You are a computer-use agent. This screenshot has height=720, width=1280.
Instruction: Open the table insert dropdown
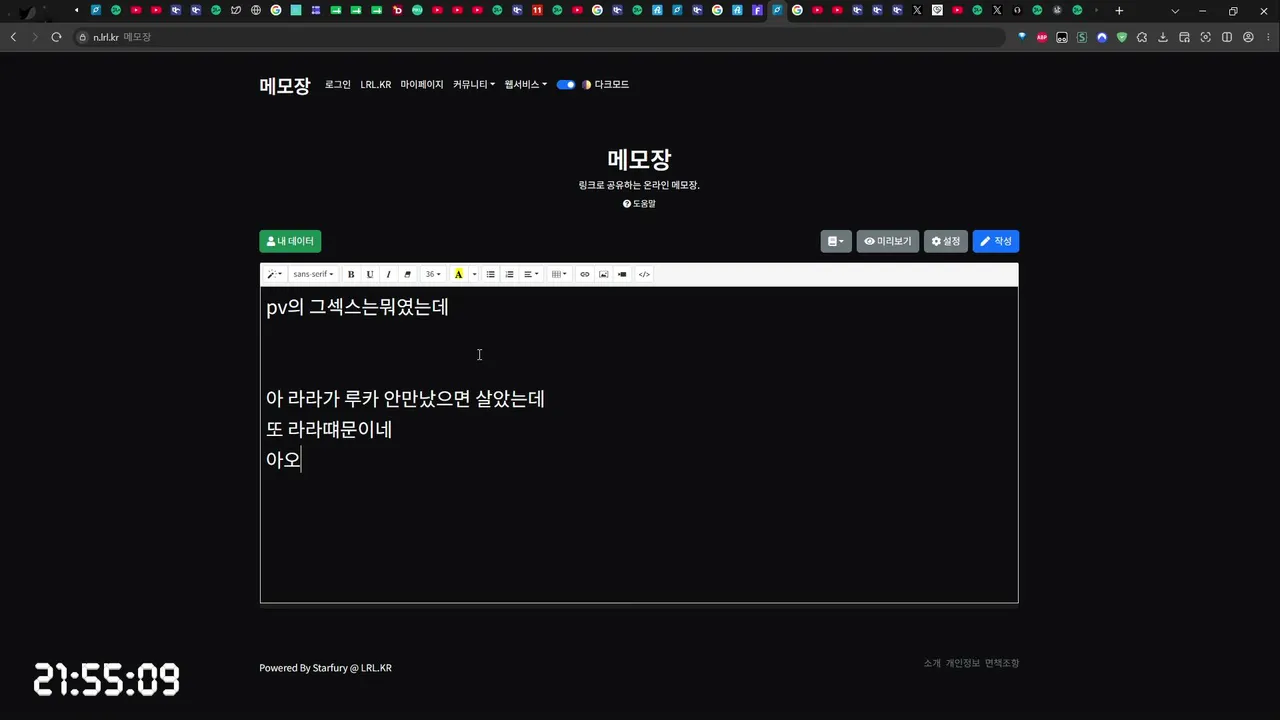tap(559, 274)
